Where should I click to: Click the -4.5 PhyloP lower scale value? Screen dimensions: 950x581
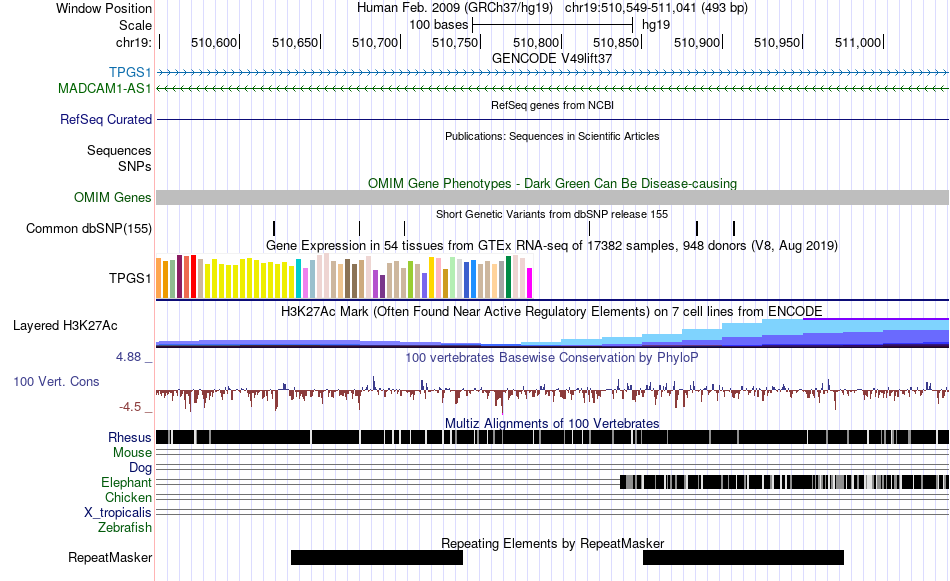click(130, 407)
